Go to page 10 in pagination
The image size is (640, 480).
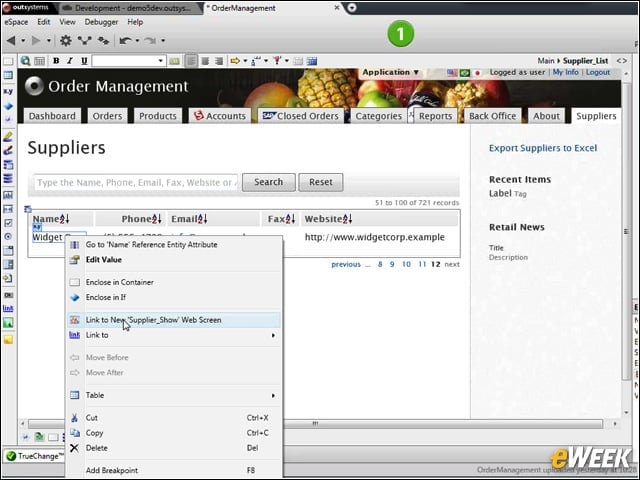[x=406, y=264]
